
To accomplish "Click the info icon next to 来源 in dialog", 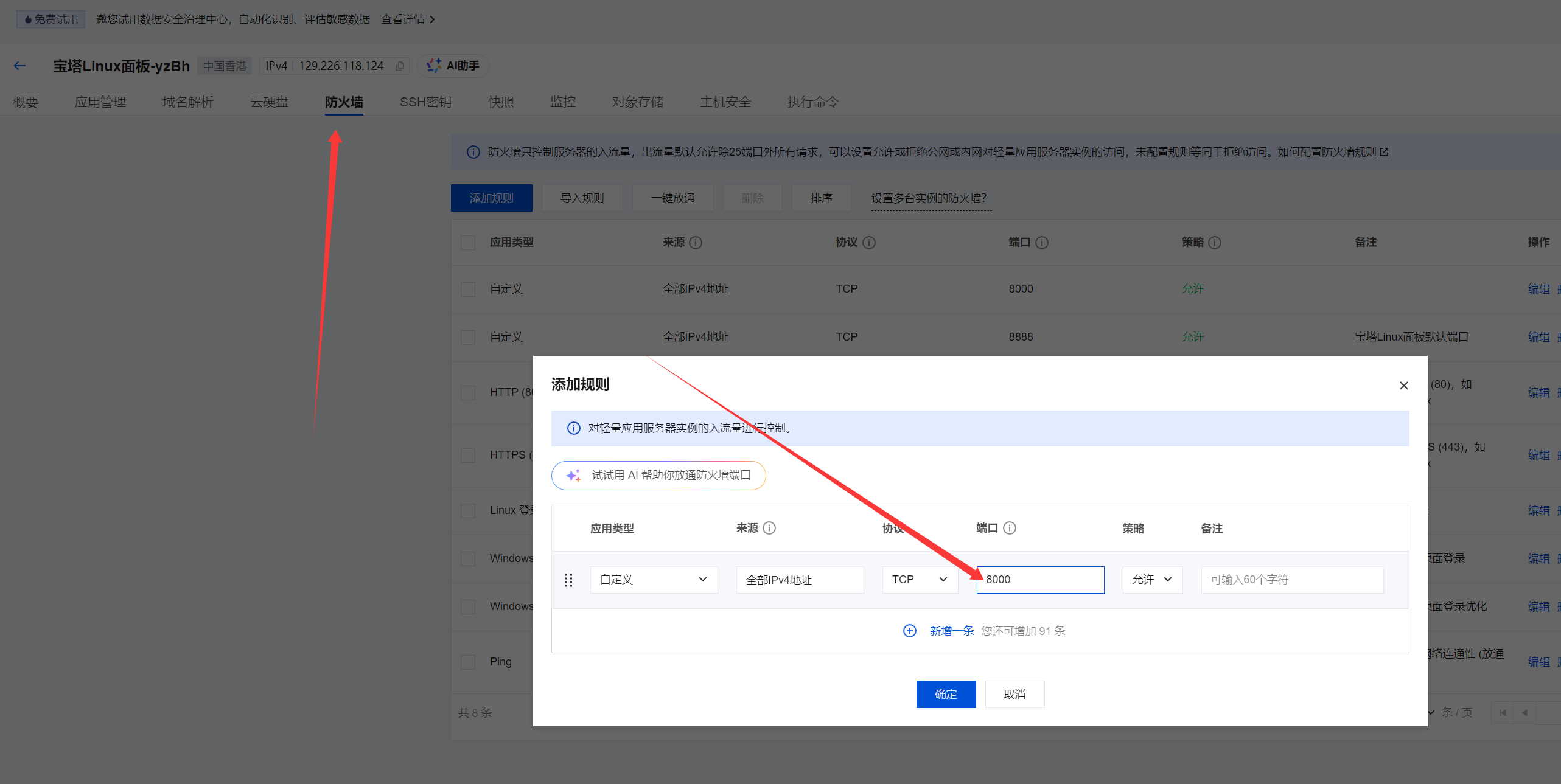I will (769, 528).
